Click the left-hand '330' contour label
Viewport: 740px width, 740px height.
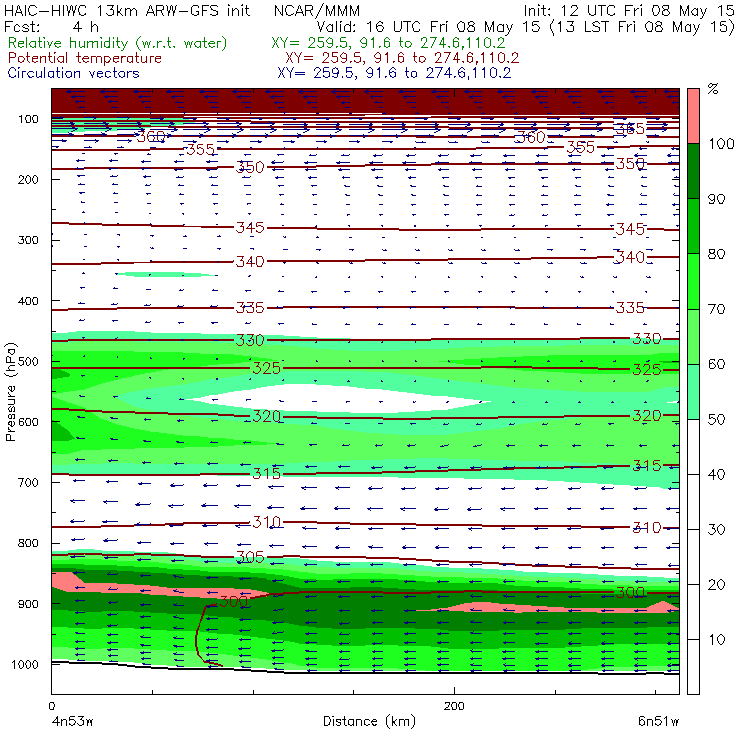250,340
